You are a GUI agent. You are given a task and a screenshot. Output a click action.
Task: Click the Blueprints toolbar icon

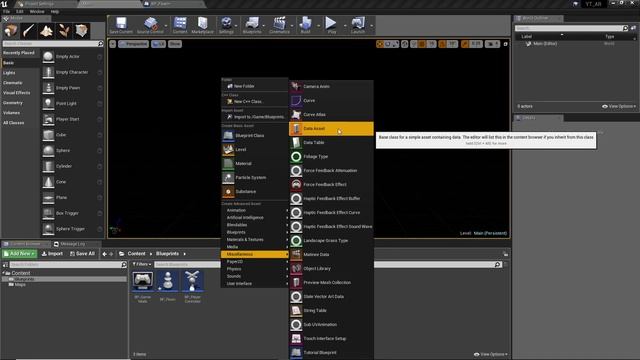click(x=252, y=25)
